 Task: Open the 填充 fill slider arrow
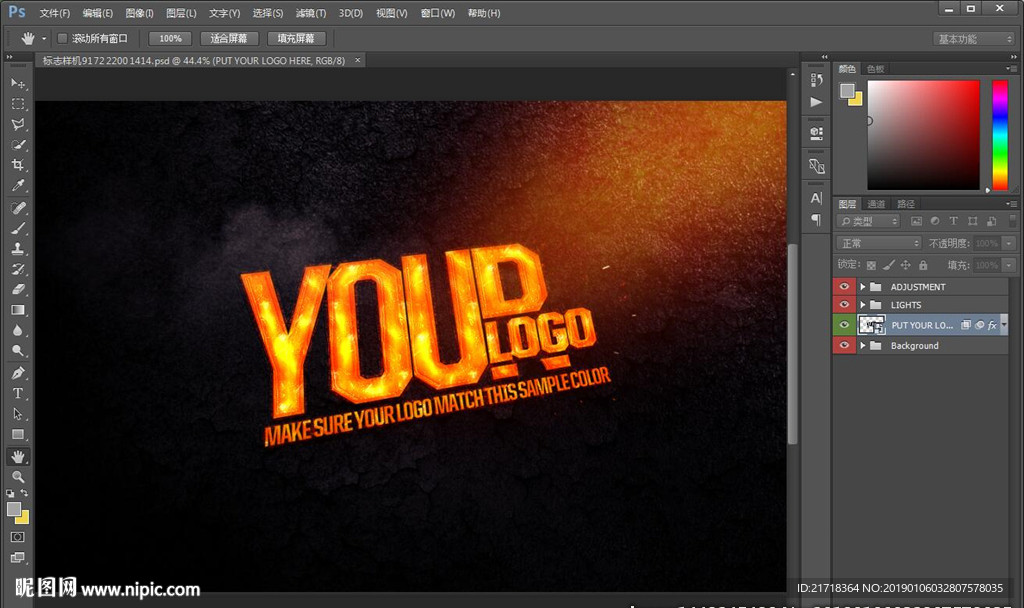(x=1010, y=265)
